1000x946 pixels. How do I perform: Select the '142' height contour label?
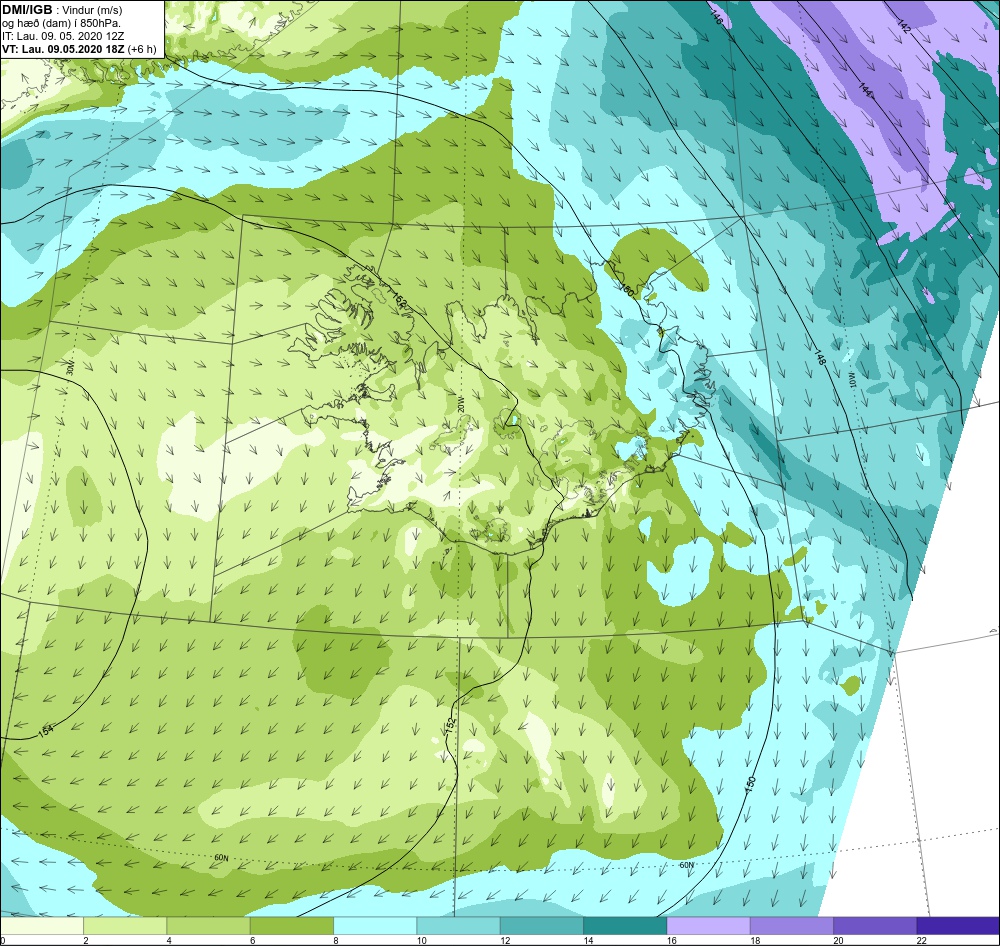click(x=904, y=26)
